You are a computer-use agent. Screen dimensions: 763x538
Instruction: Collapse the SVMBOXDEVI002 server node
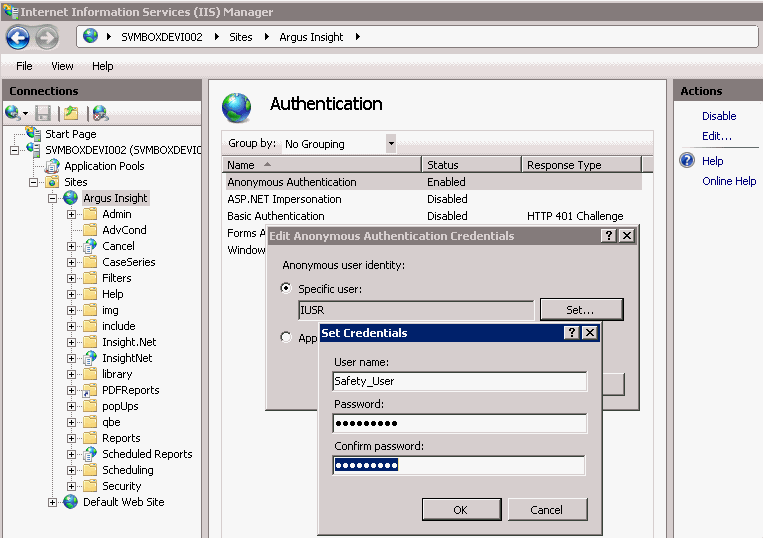tap(15, 150)
